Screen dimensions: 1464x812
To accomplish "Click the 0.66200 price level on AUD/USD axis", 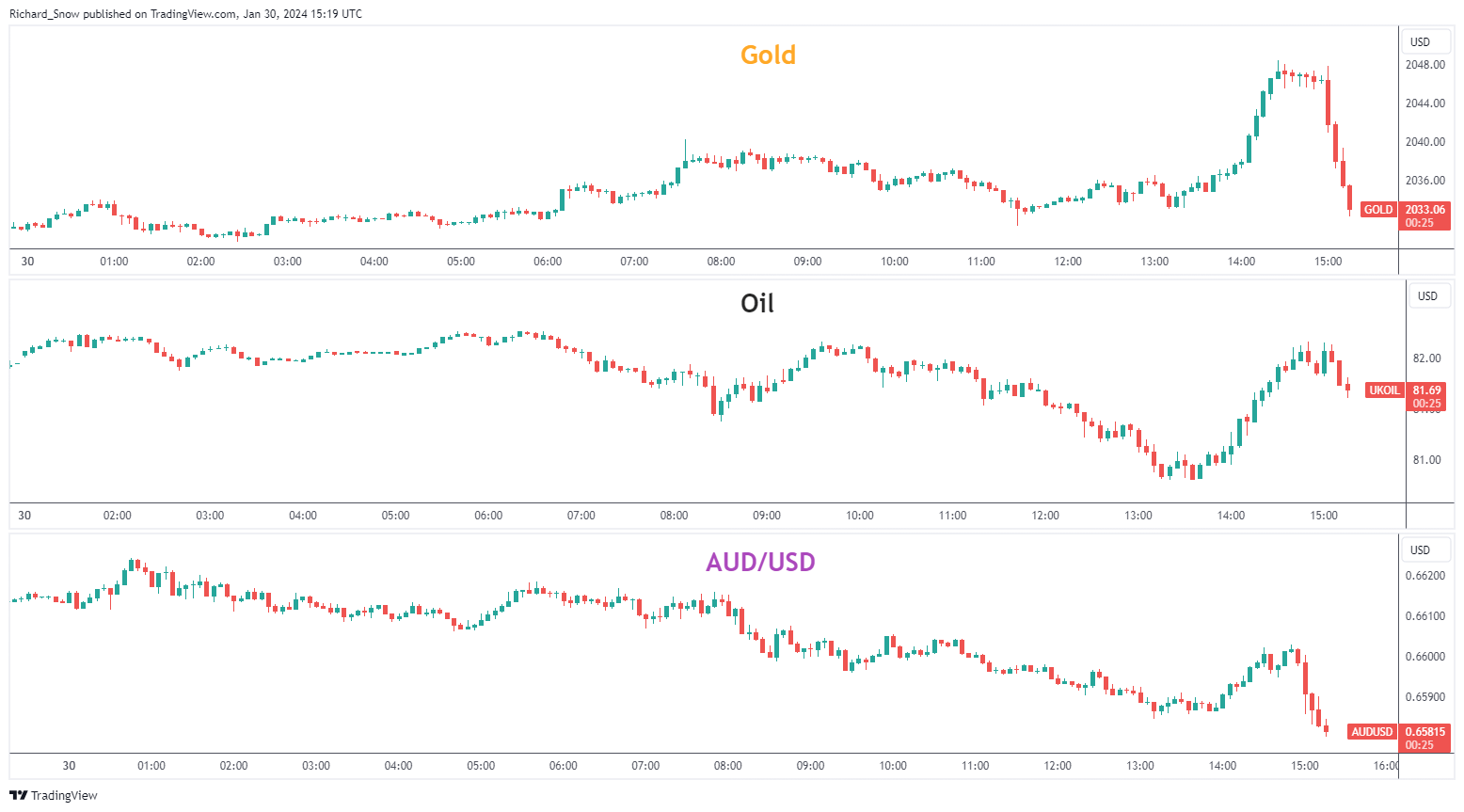I will 1424,576.
